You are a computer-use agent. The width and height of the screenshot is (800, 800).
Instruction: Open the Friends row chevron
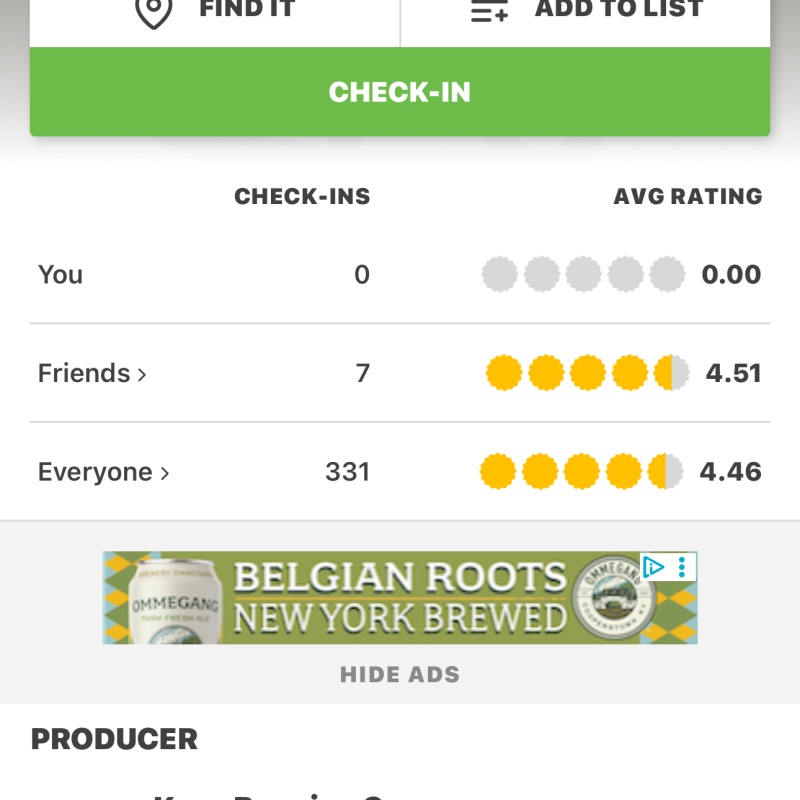(145, 374)
